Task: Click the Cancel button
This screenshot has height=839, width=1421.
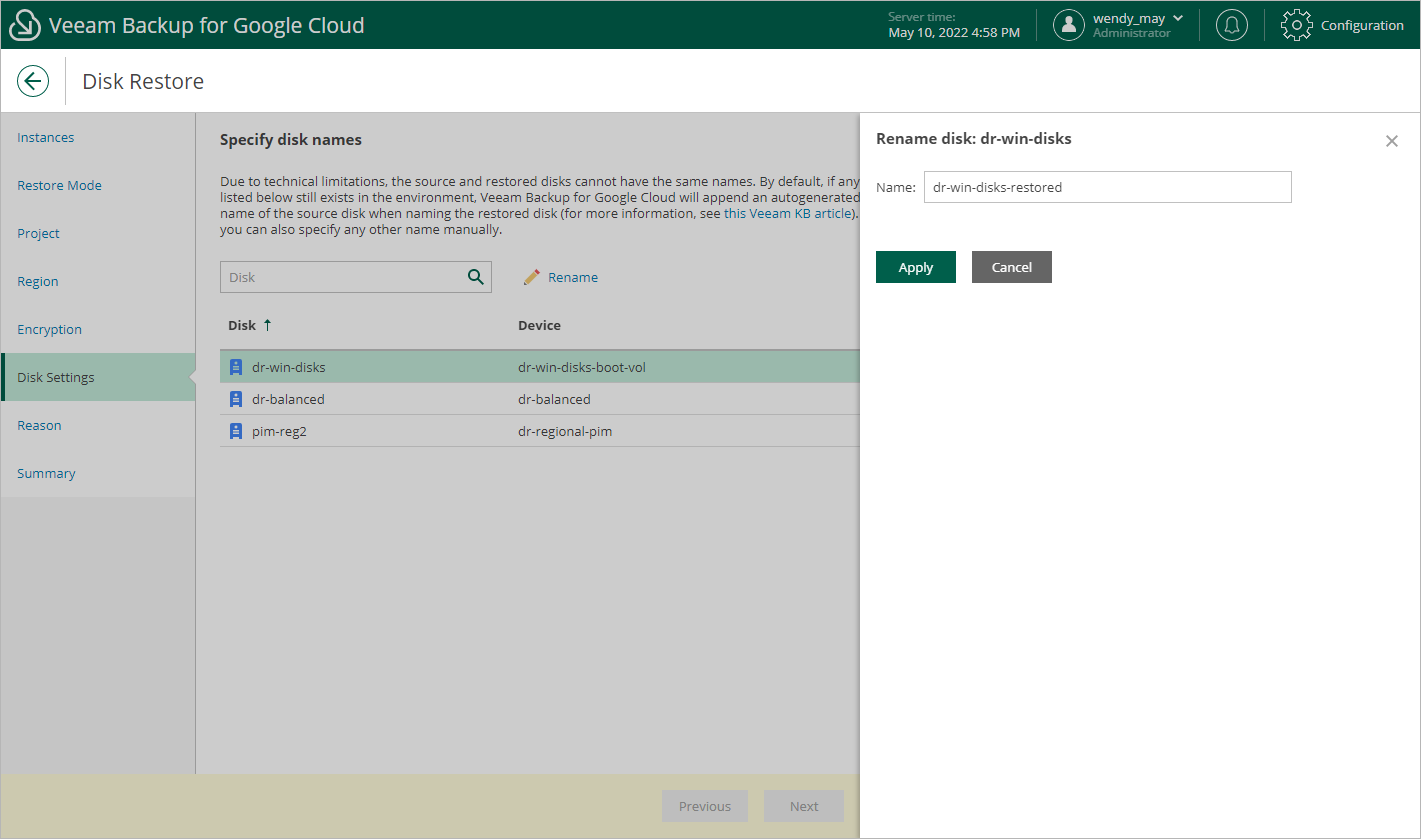Action: point(1012,267)
